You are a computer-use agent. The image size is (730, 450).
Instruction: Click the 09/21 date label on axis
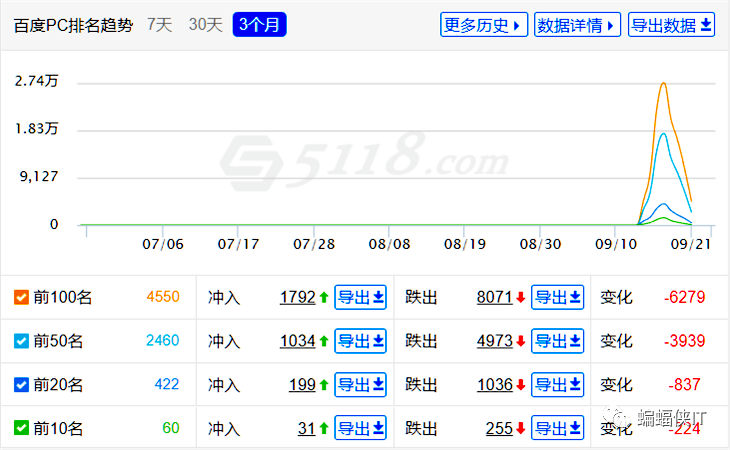click(691, 244)
